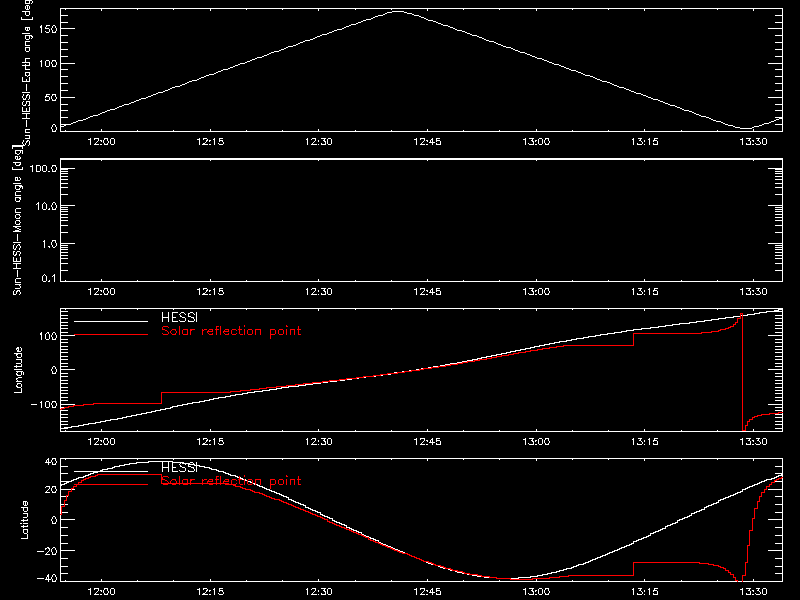Click white HESSI legend line in Longitude plot
Viewport: 800px width, 600px height.
coord(111,321)
